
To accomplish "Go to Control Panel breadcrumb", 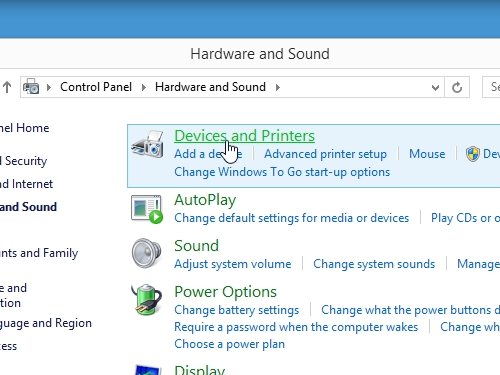I will tap(96, 87).
